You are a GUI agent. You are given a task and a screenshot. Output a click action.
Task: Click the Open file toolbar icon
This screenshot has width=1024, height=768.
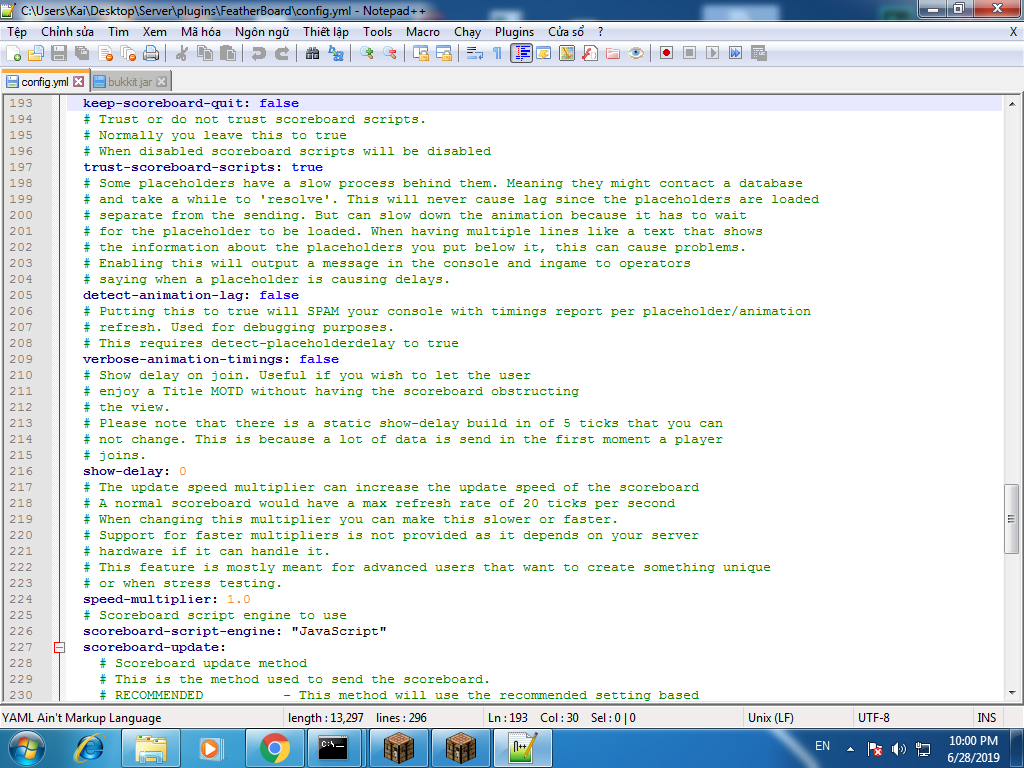point(36,54)
